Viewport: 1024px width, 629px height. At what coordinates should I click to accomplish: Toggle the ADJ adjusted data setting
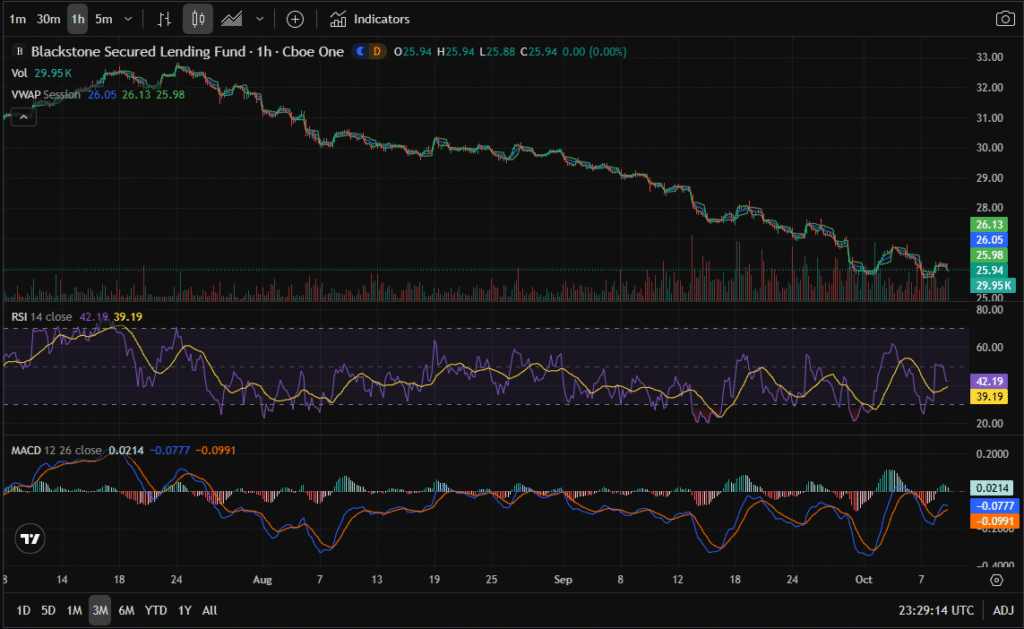point(1003,610)
